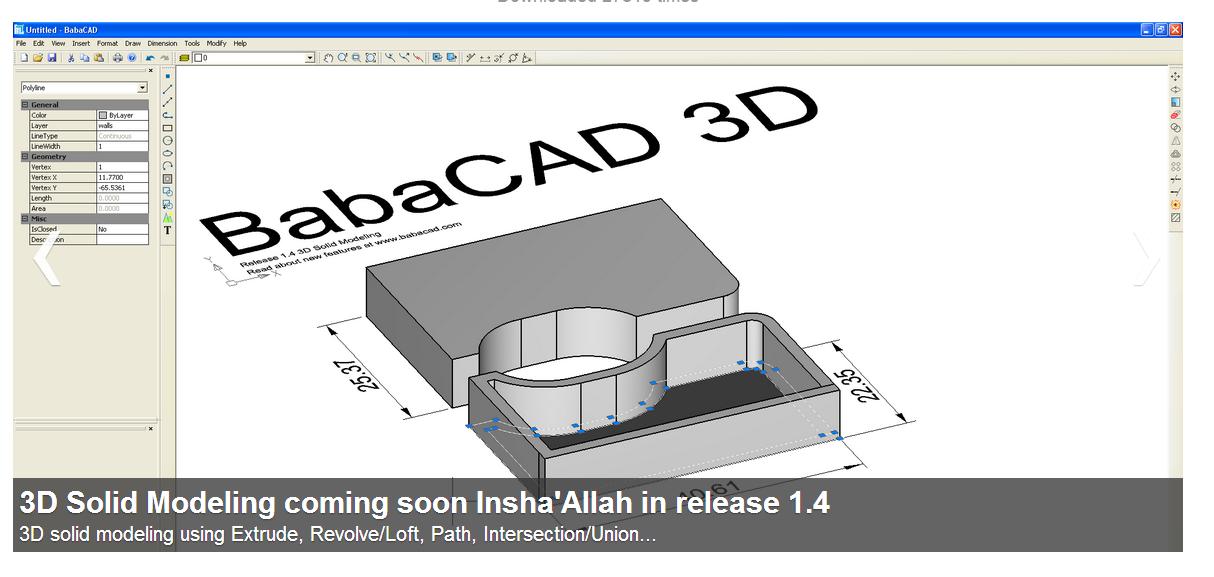Select the Move tool in modify toolbar

(1176, 76)
